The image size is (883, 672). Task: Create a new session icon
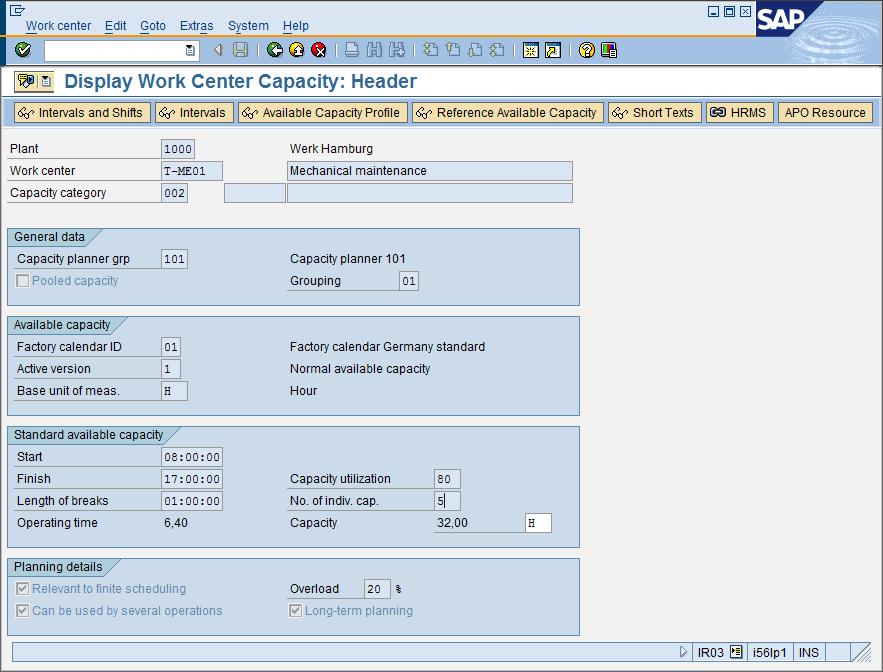click(530, 50)
